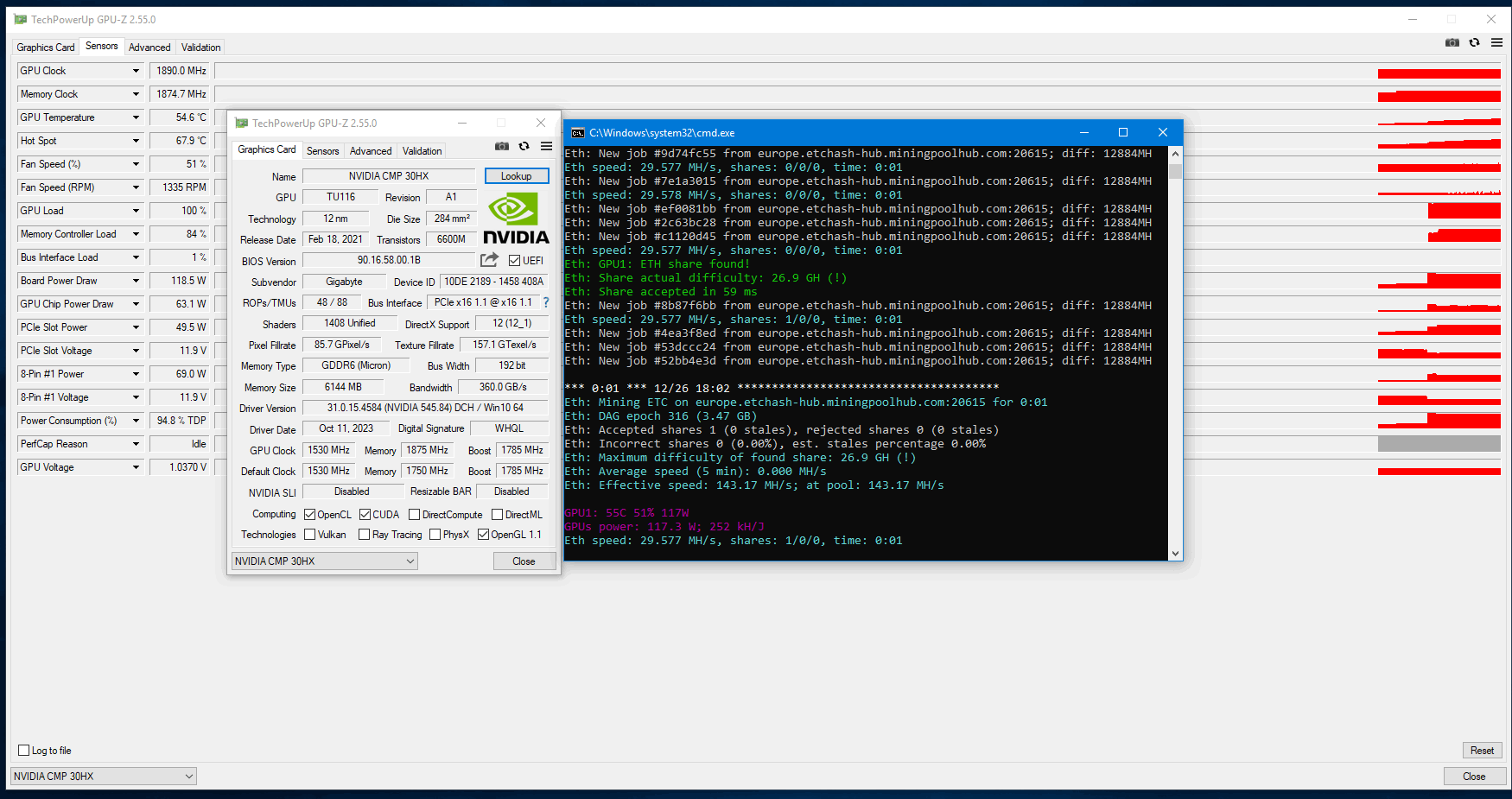Toggle the CUDA checkbox
Image resolution: width=1512 pixels, height=799 pixels.
coord(365,515)
